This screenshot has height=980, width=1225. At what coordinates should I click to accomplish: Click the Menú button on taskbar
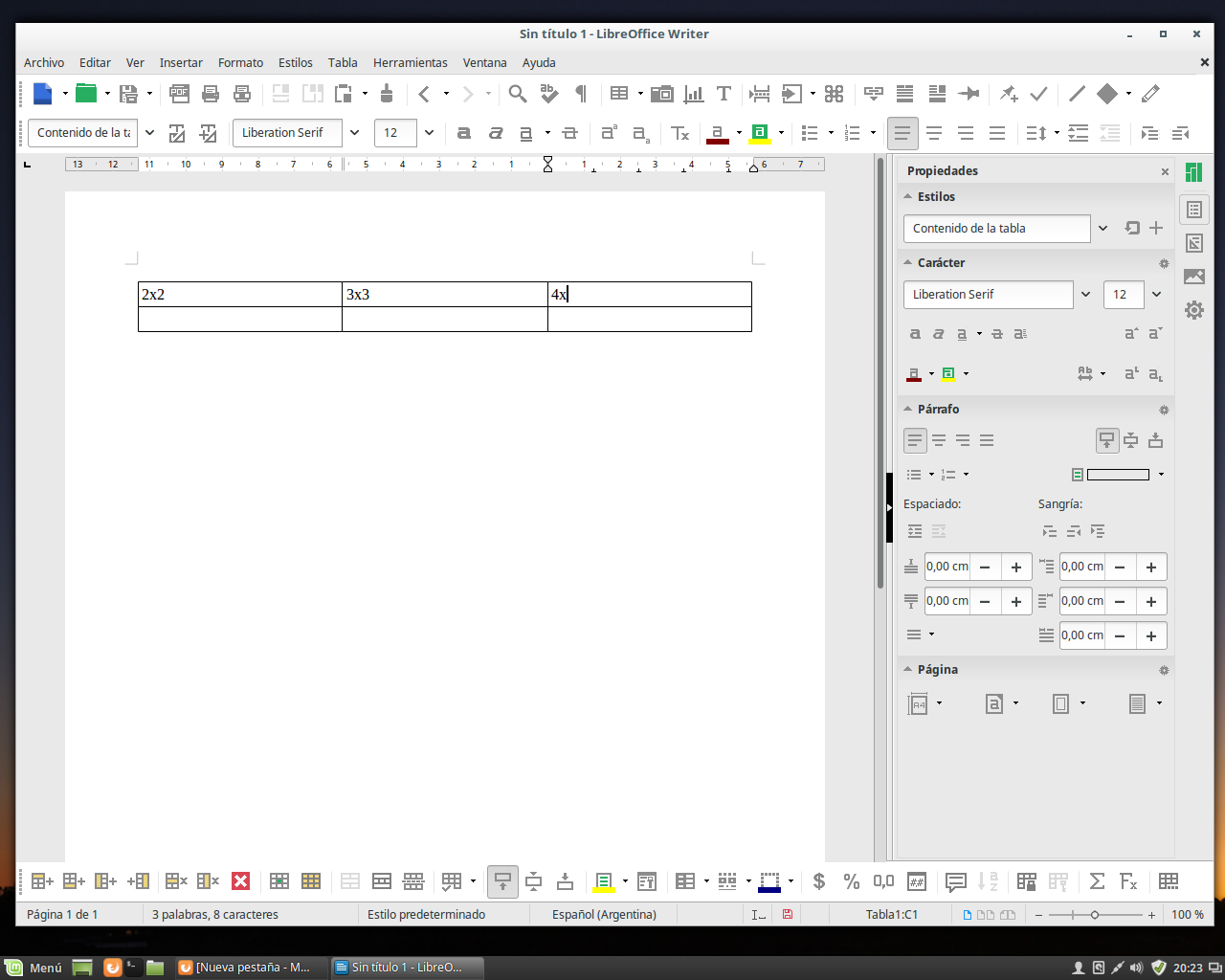[x=34, y=968]
